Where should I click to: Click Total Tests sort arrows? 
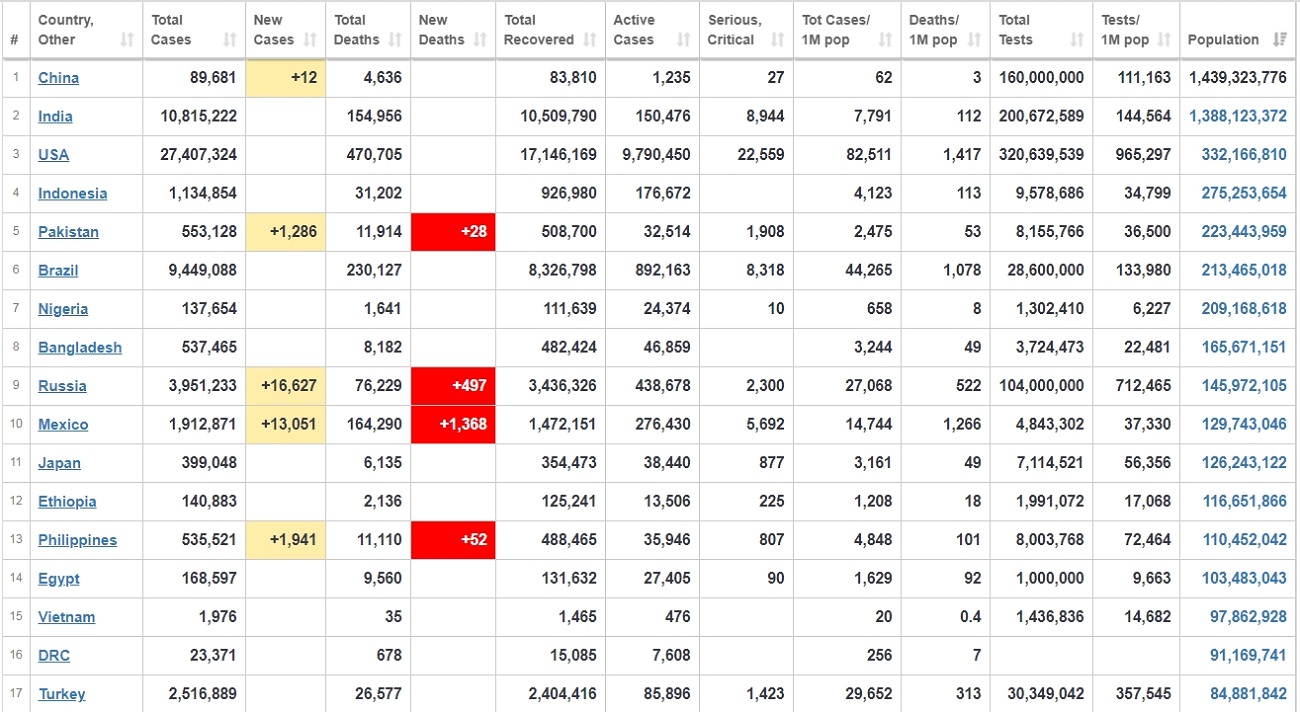pyautogui.click(x=1077, y=40)
